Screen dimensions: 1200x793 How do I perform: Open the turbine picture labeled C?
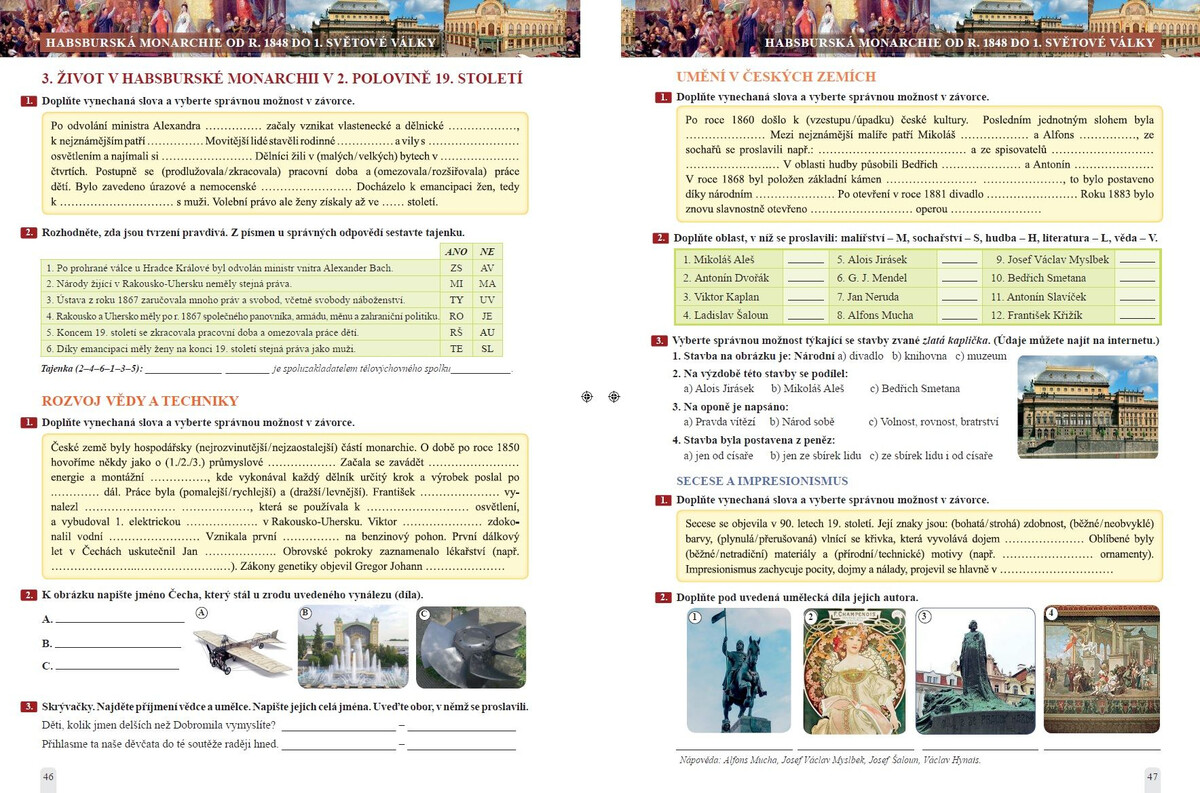pyautogui.click(x=471, y=647)
